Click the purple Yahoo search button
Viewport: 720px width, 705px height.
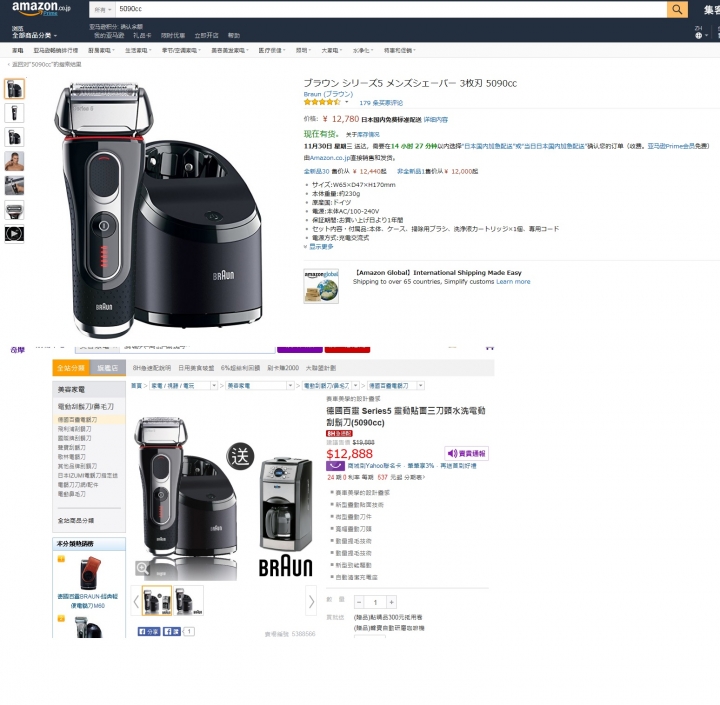click(300, 349)
